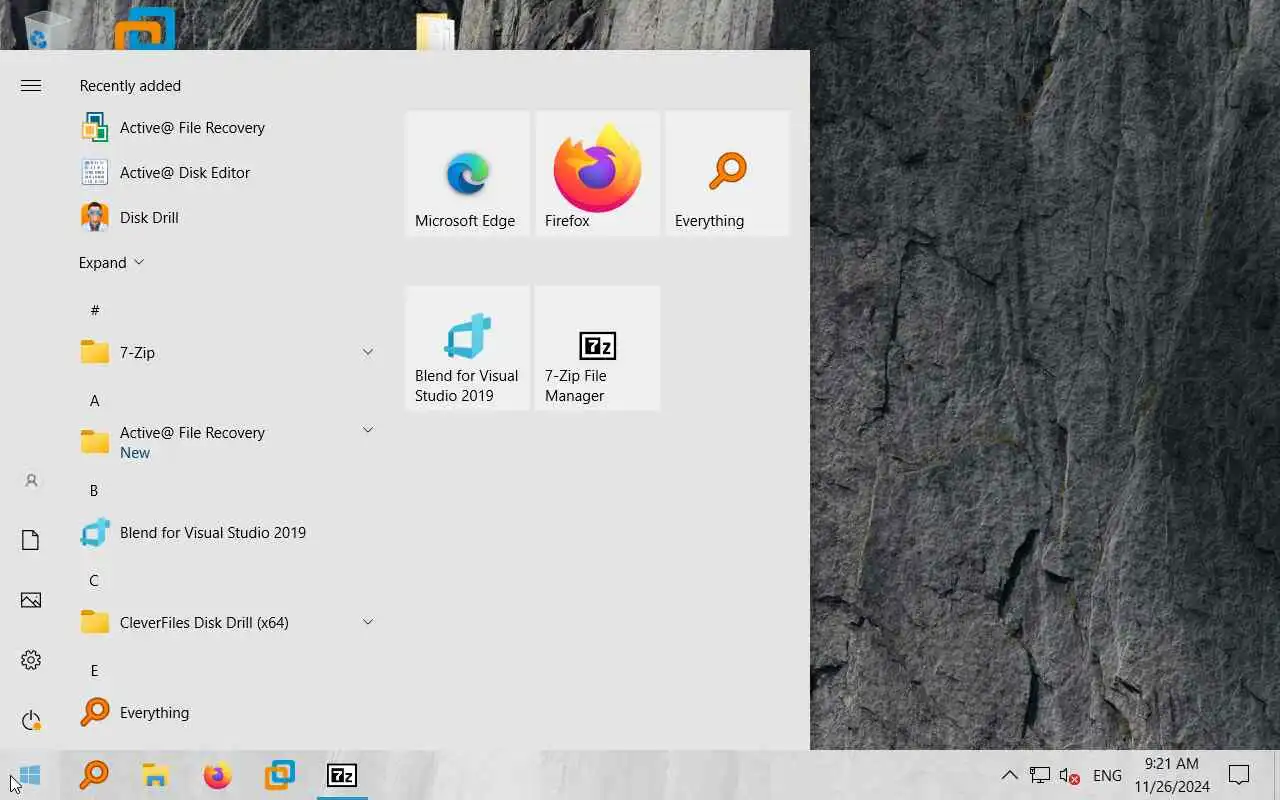This screenshot has height=800, width=1280.
Task: Open the Start menu hamburger expand icon
Action: pos(31,86)
